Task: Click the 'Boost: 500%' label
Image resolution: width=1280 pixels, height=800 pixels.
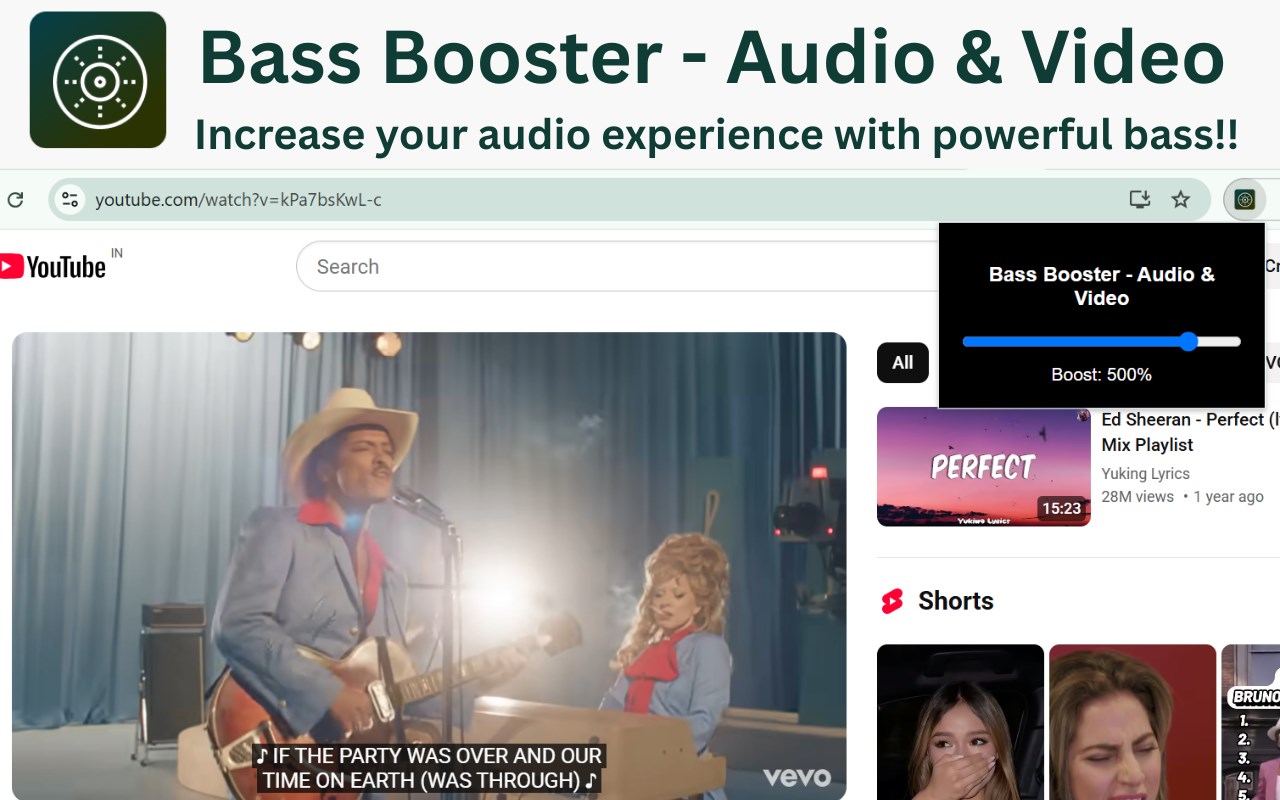Action: pyautogui.click(x=1101, y=375)
